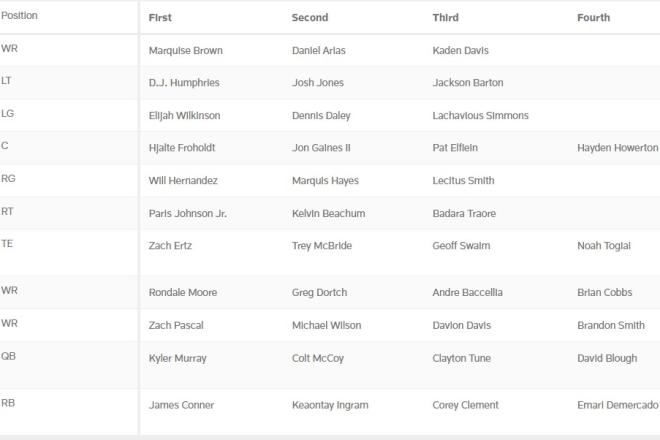Click the Third column header
Screen dimensions: 660x440
click(x=445, y=18)
